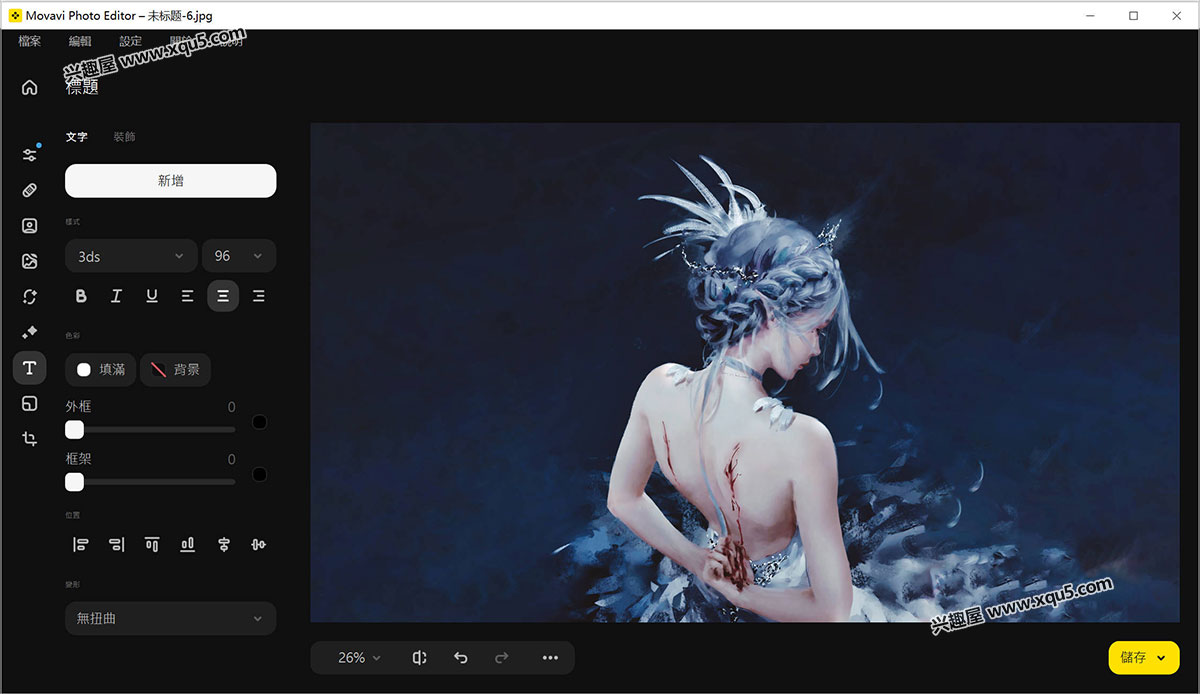Click the yellow 儲存 save button
Viewport: 1200px width, 694px height.
(x=1144, y=658)
